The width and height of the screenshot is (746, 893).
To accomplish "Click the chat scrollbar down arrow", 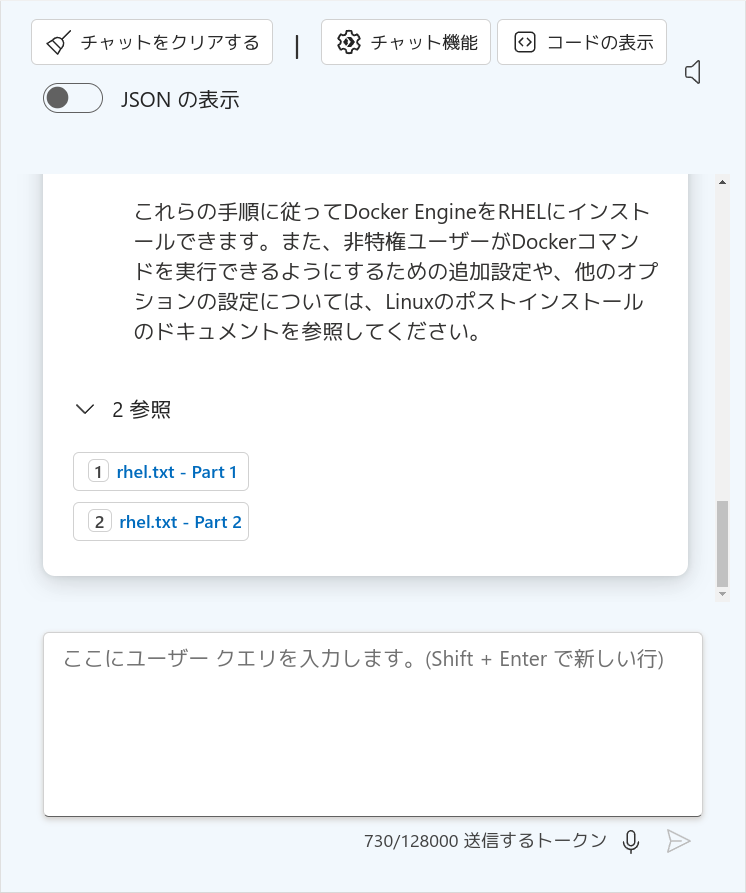I will (722, 594).
